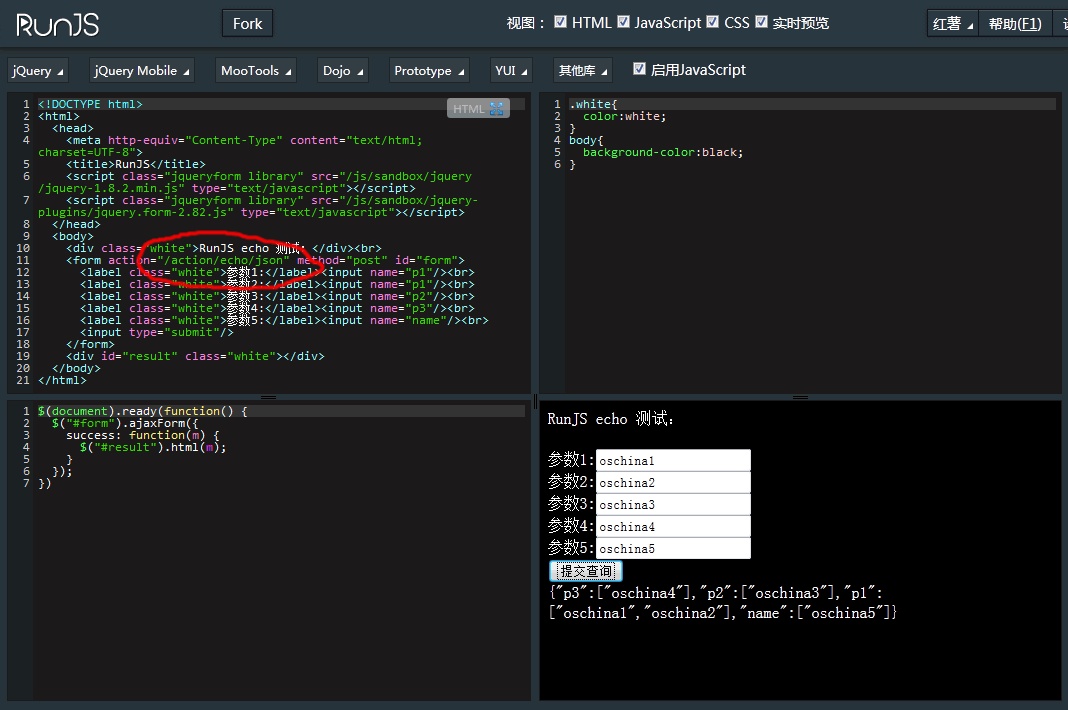Click the form action="/action/echo/json" line
The width and height of the screenshot is (1068, 710).
(265, 260)
